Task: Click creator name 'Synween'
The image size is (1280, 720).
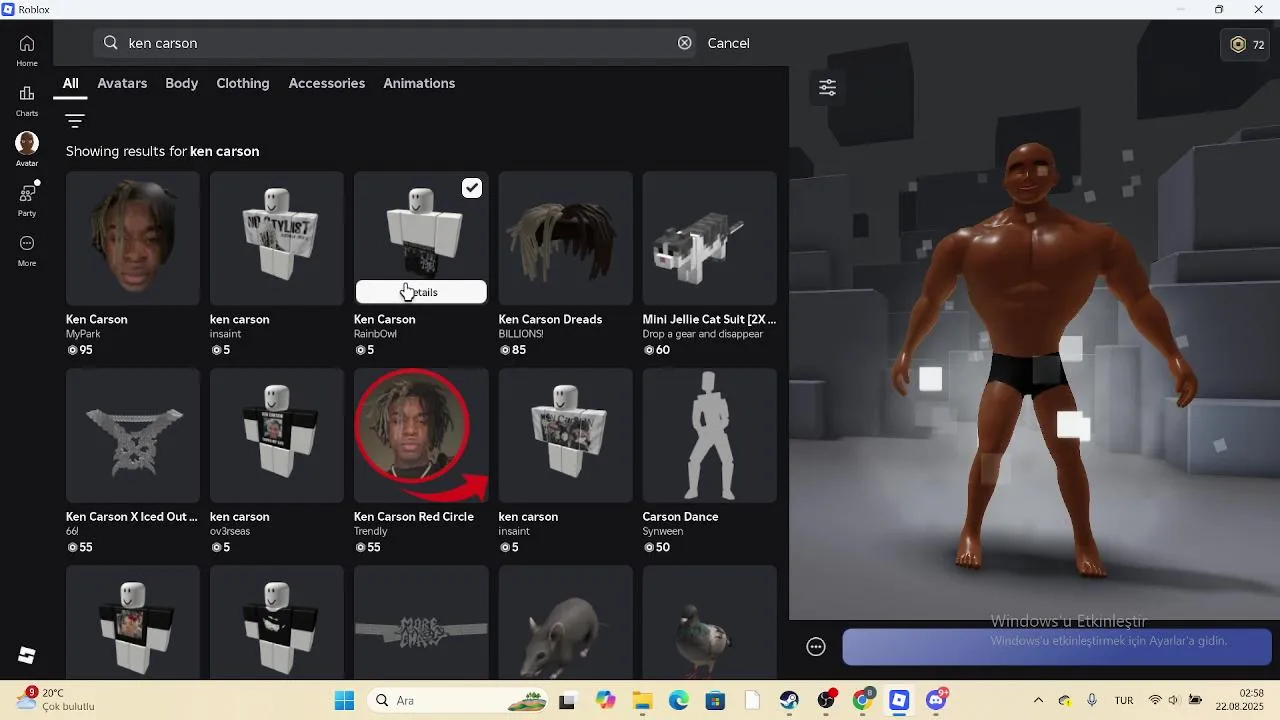Action: coord(663,531)
